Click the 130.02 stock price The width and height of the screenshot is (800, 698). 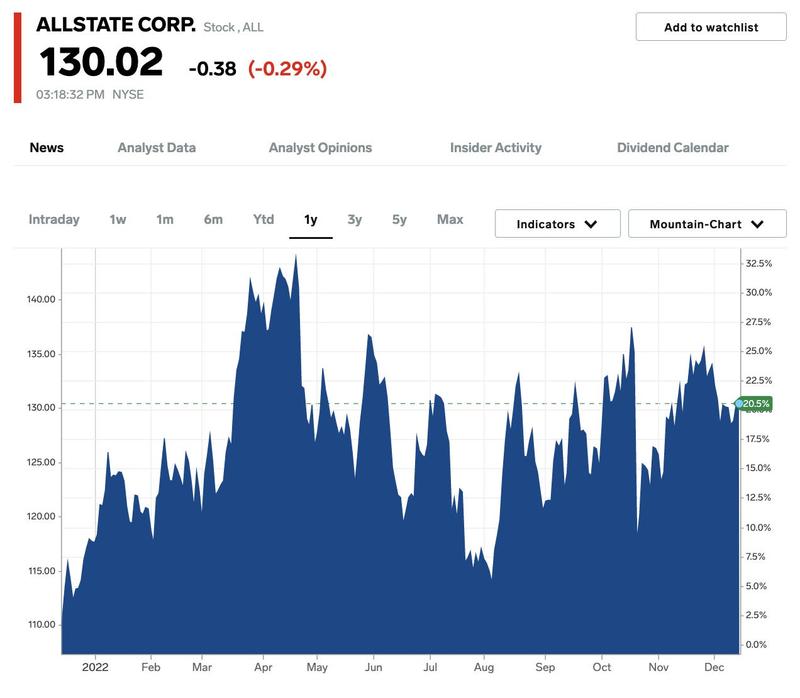tap(101, 62)
